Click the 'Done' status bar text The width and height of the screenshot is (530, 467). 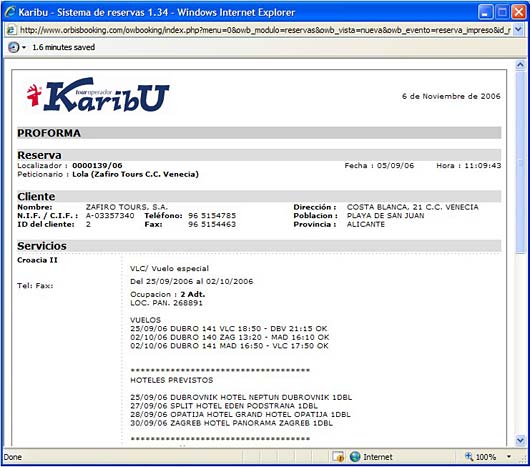click(x=13, y=457)
